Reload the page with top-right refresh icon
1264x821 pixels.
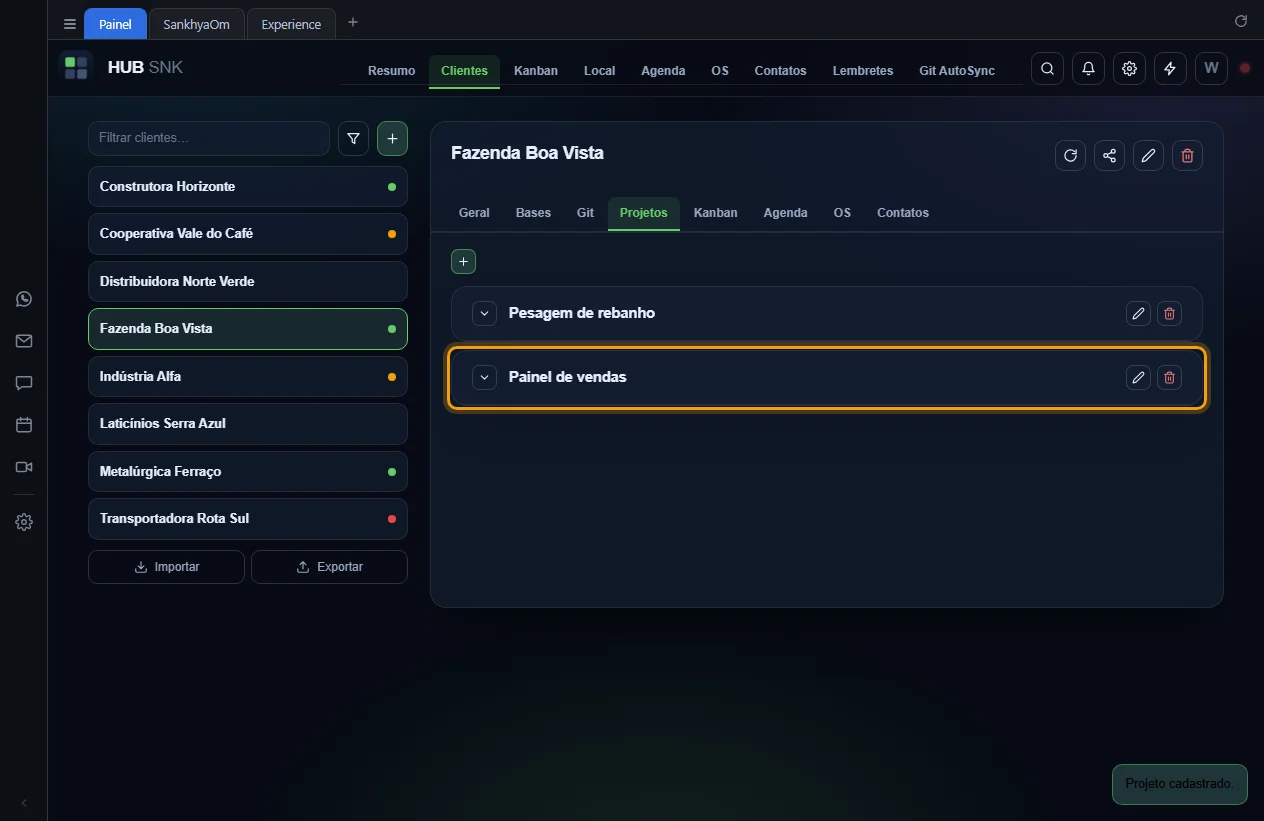[1241, 21]
